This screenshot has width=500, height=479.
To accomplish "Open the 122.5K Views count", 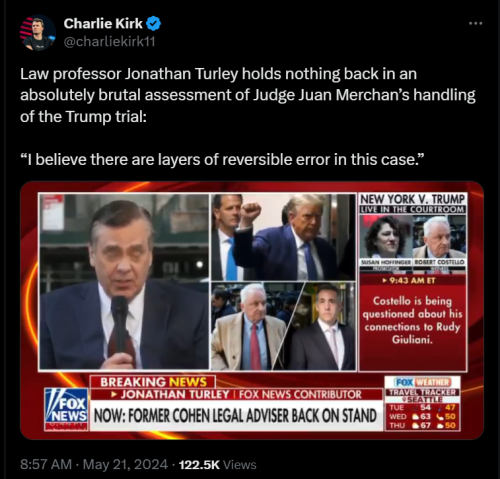I will (217, 464).
